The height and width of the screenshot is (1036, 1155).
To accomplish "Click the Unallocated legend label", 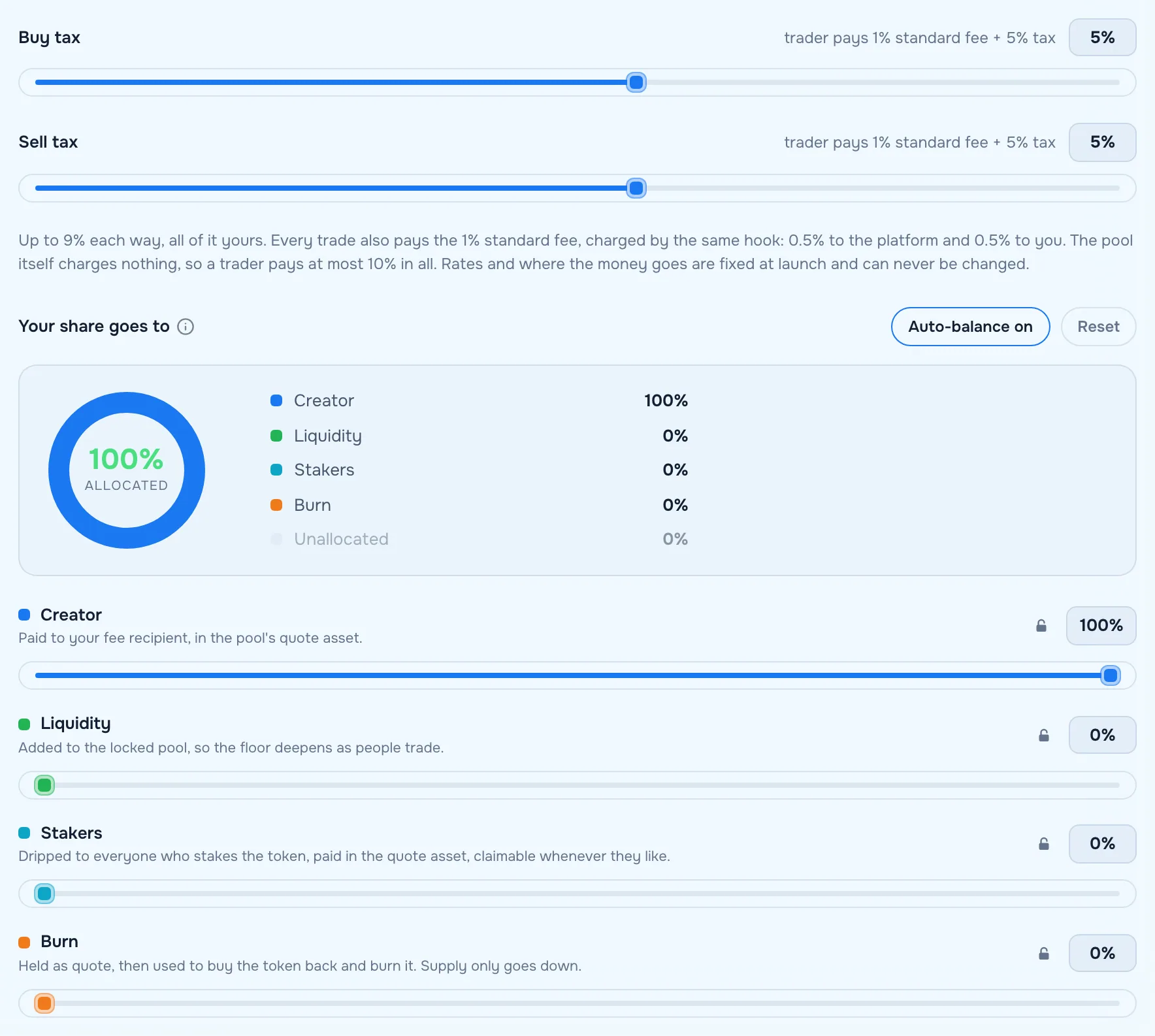I will coord(341,539).
